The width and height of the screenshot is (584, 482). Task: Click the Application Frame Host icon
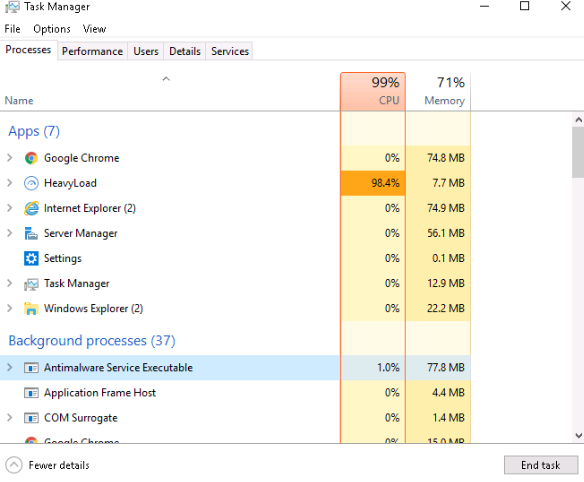[x=31, y=393]
